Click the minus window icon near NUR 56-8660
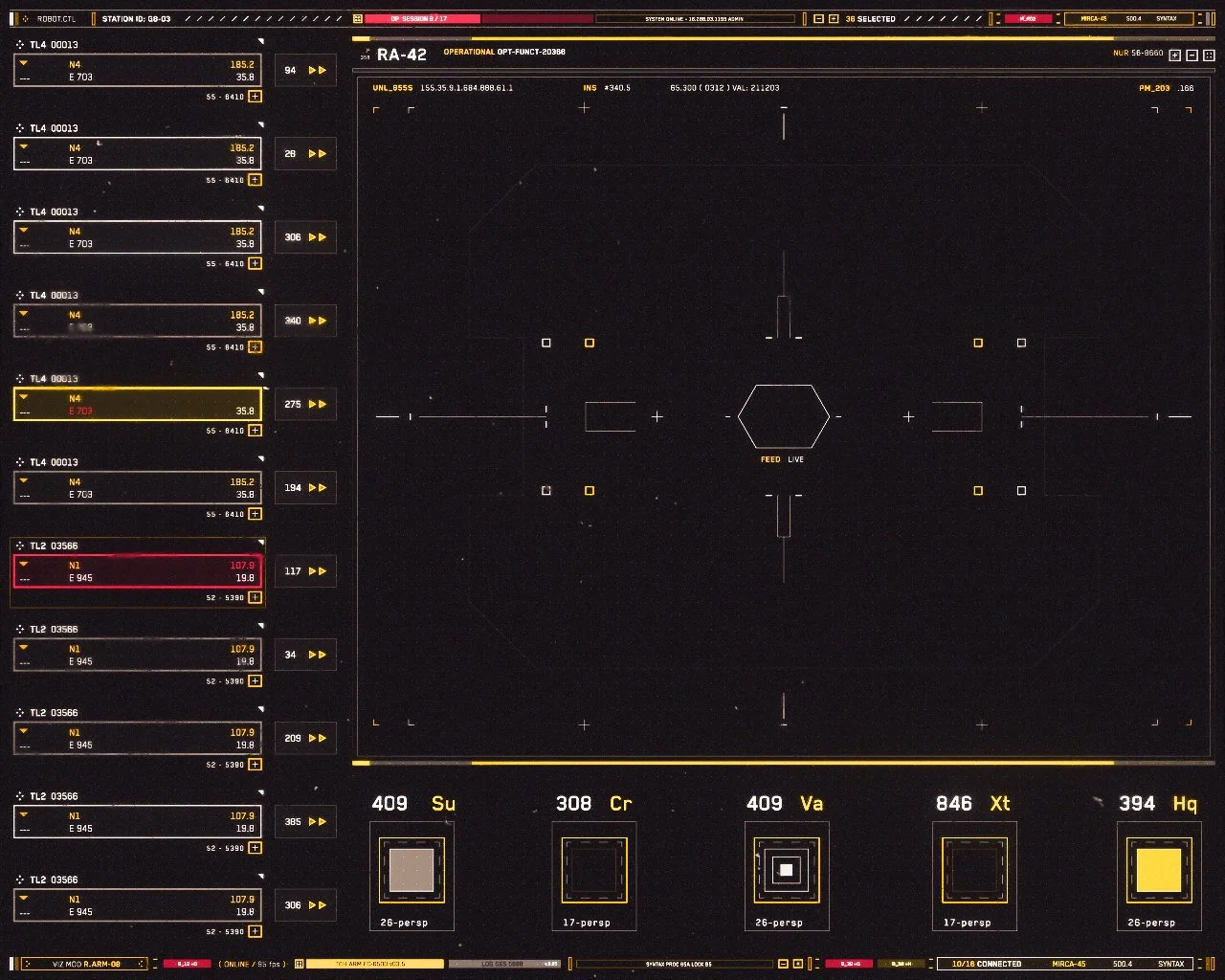The height and width of the screenshot is (980, 1225). [x=1192, y=56]
